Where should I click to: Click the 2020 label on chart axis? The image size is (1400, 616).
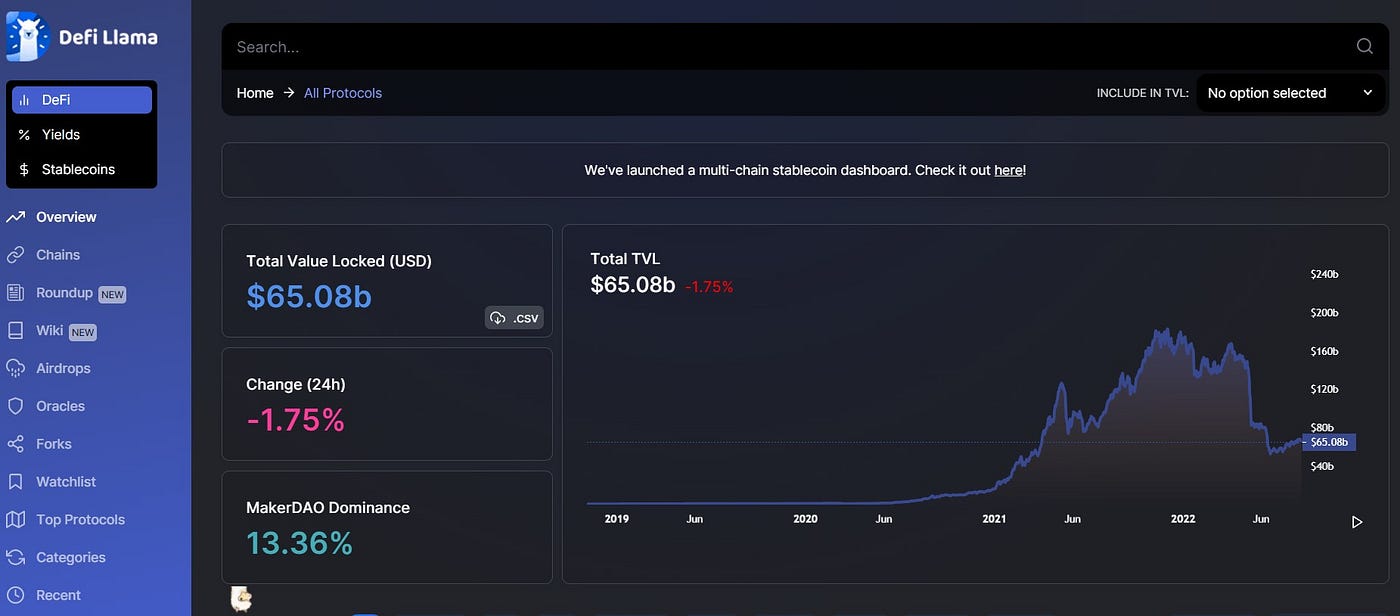(805, 519)
